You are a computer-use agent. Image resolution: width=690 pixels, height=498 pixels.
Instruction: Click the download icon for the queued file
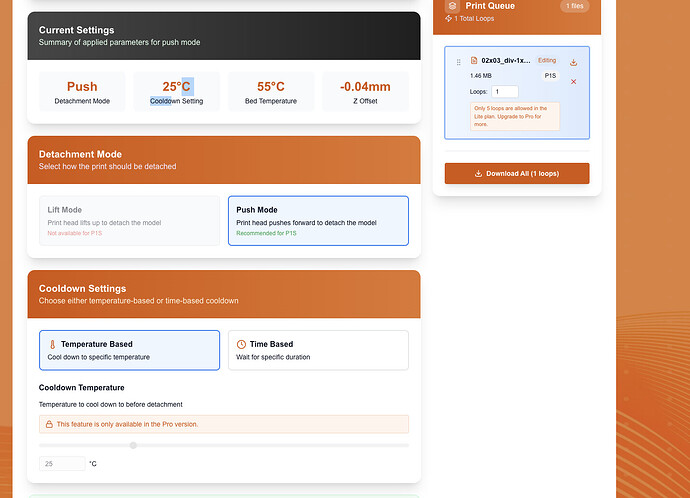pos(573,62)
